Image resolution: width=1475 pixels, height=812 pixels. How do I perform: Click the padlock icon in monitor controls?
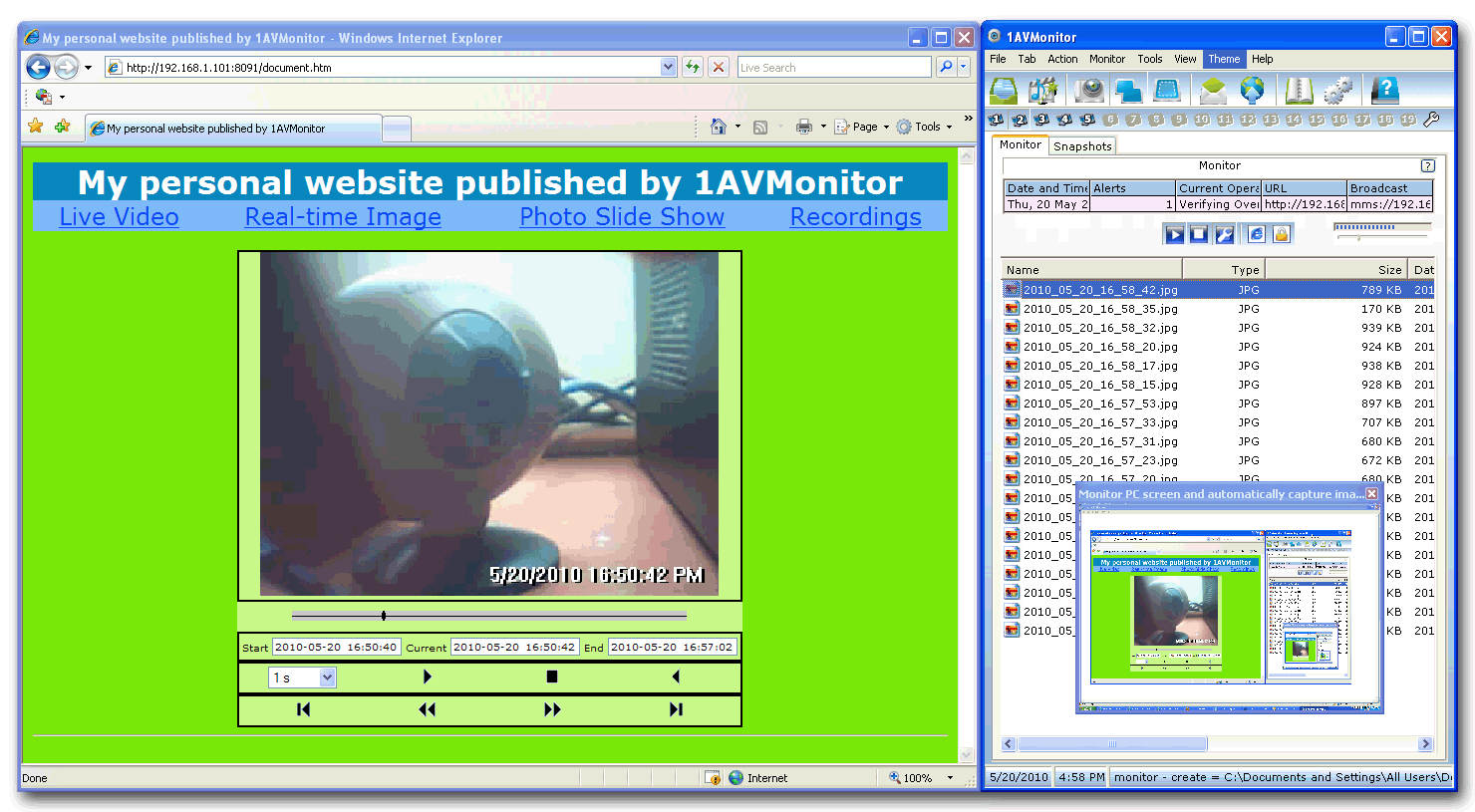1282,234
